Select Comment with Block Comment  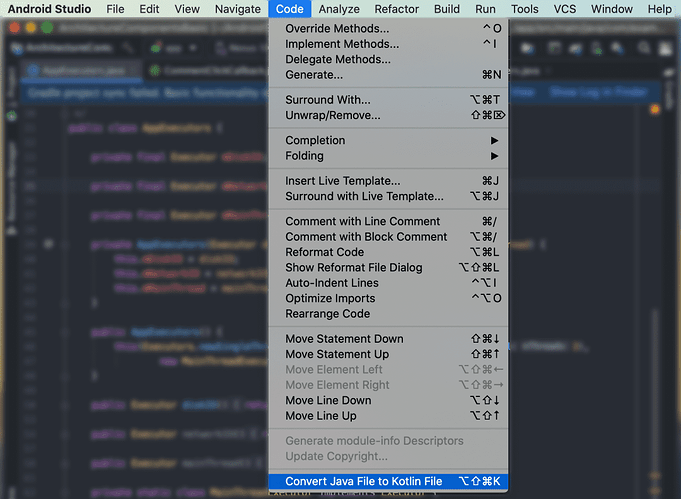[366, 237]
